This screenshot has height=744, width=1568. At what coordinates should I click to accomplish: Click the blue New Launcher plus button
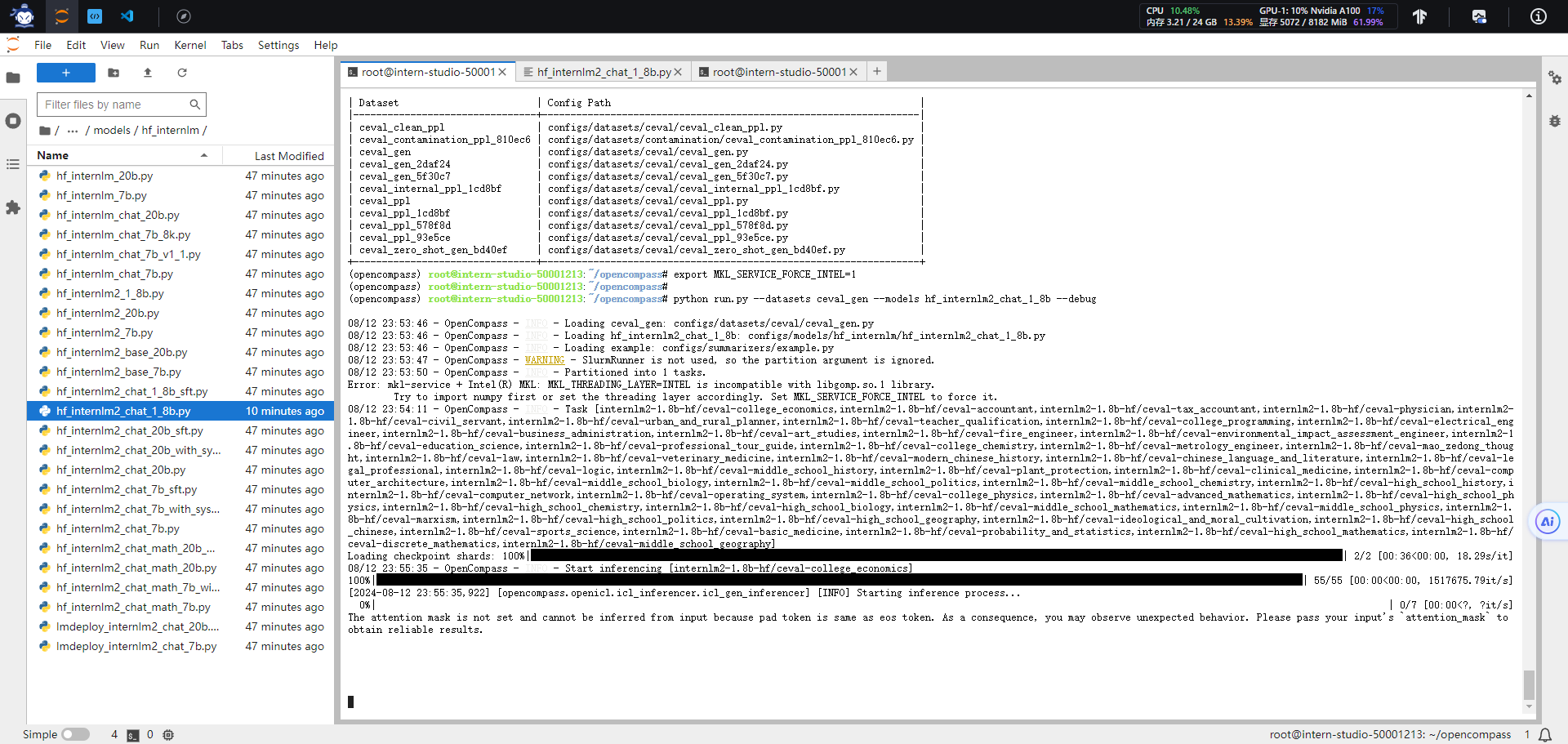click(x=66, y=73)
